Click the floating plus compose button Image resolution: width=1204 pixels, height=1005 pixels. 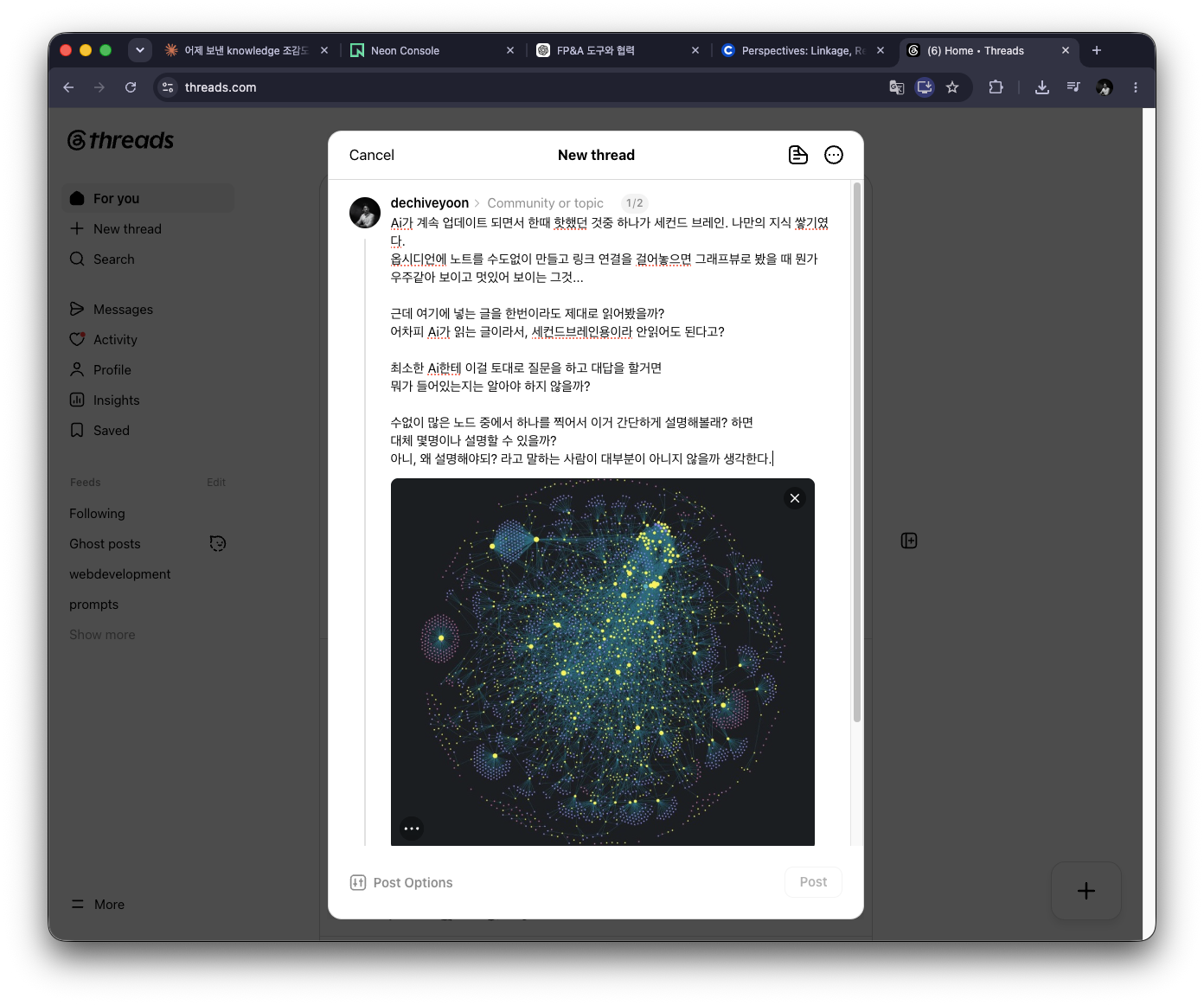click(x=1086, y=891)
